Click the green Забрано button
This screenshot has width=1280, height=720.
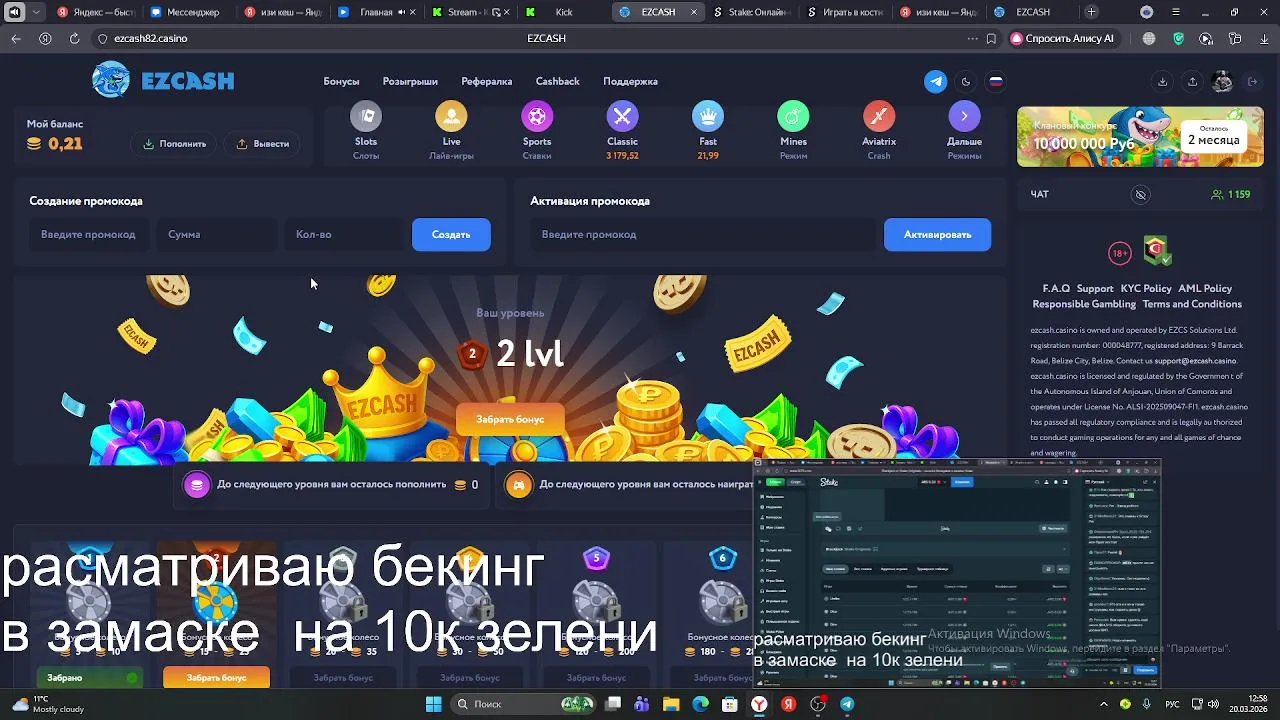90,678
